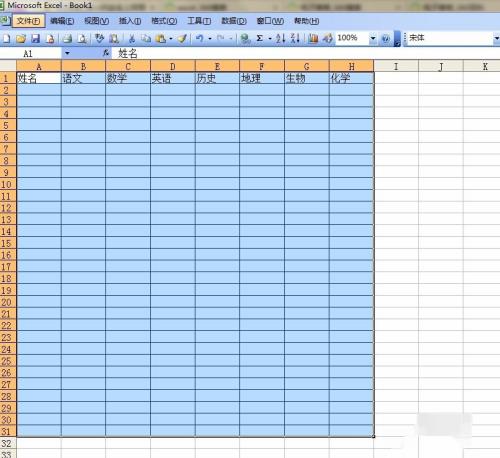
Task: Cut the selection using the scissors icon
Action: (132, 39)
